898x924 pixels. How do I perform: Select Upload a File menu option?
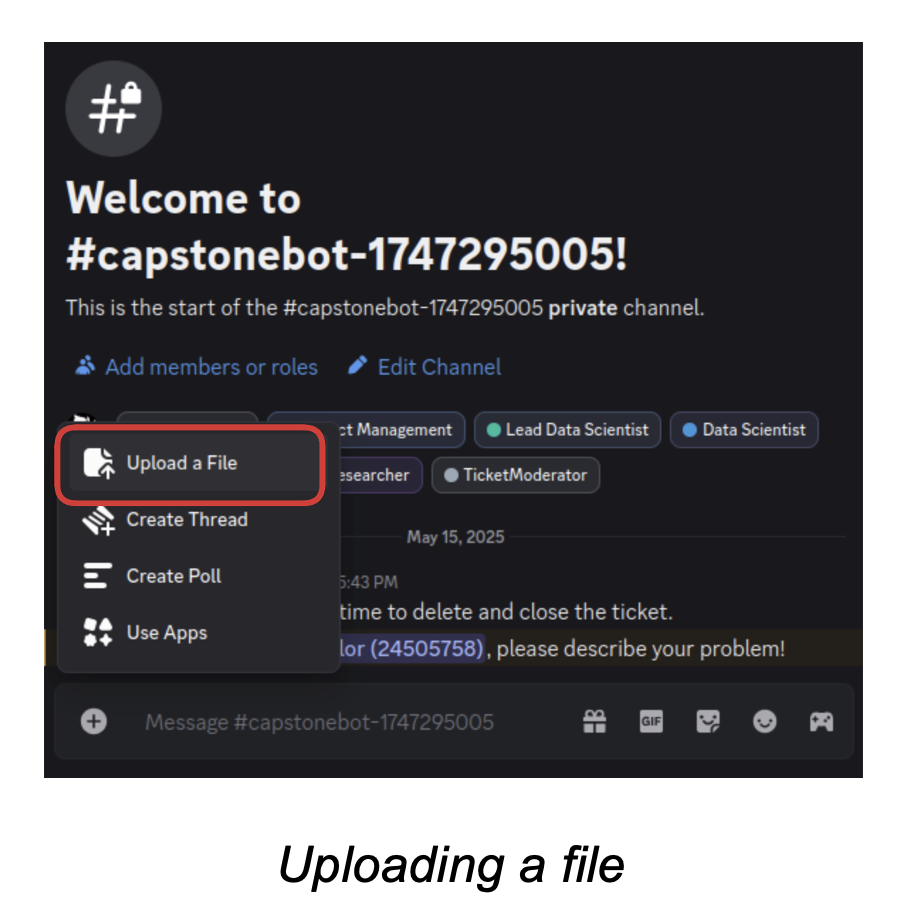(x=190, y=463)
